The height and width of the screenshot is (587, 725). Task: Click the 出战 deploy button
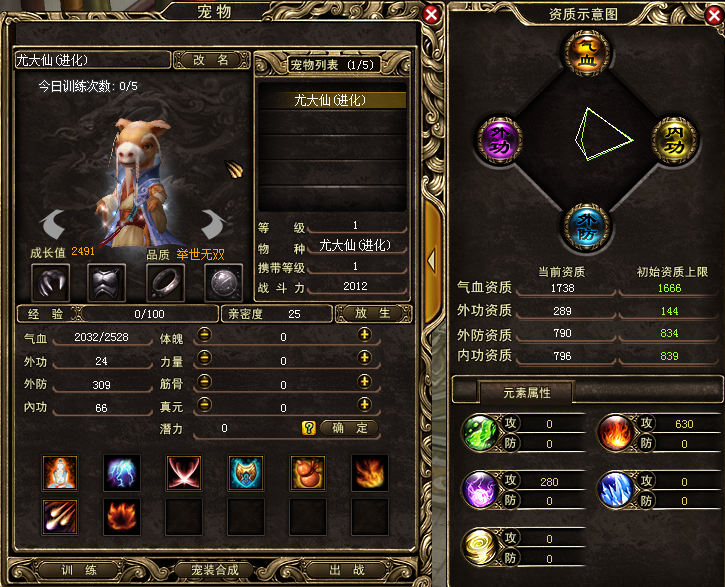[347, 570]
